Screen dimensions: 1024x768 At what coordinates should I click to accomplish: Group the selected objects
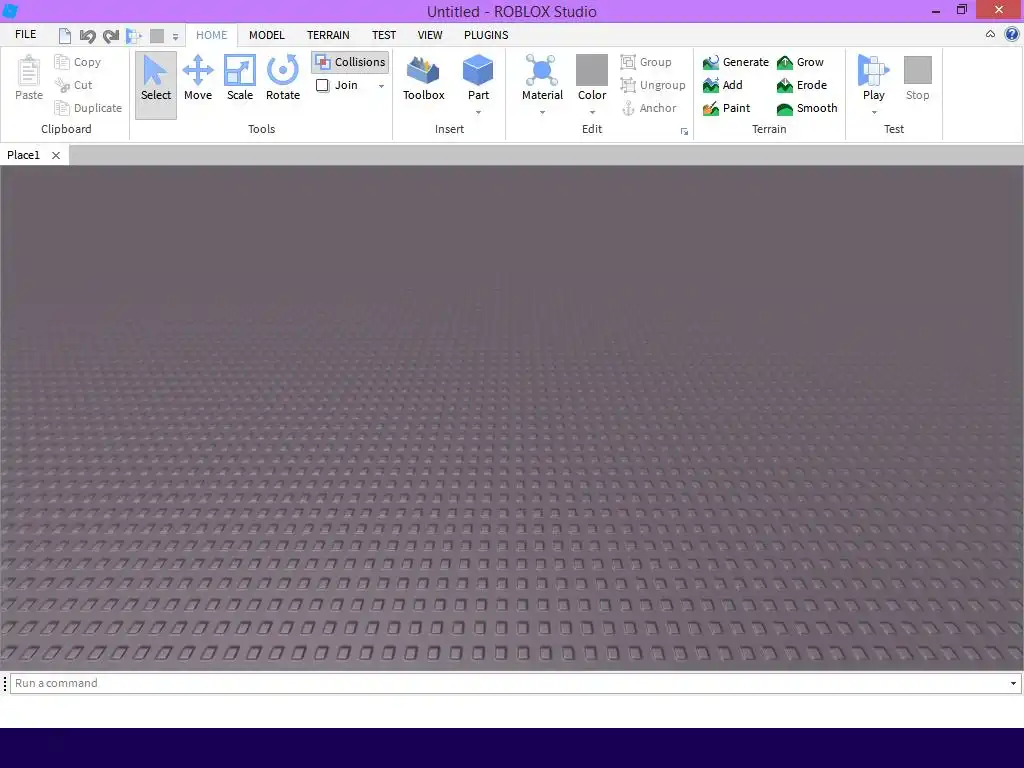[x=646, y=62]
